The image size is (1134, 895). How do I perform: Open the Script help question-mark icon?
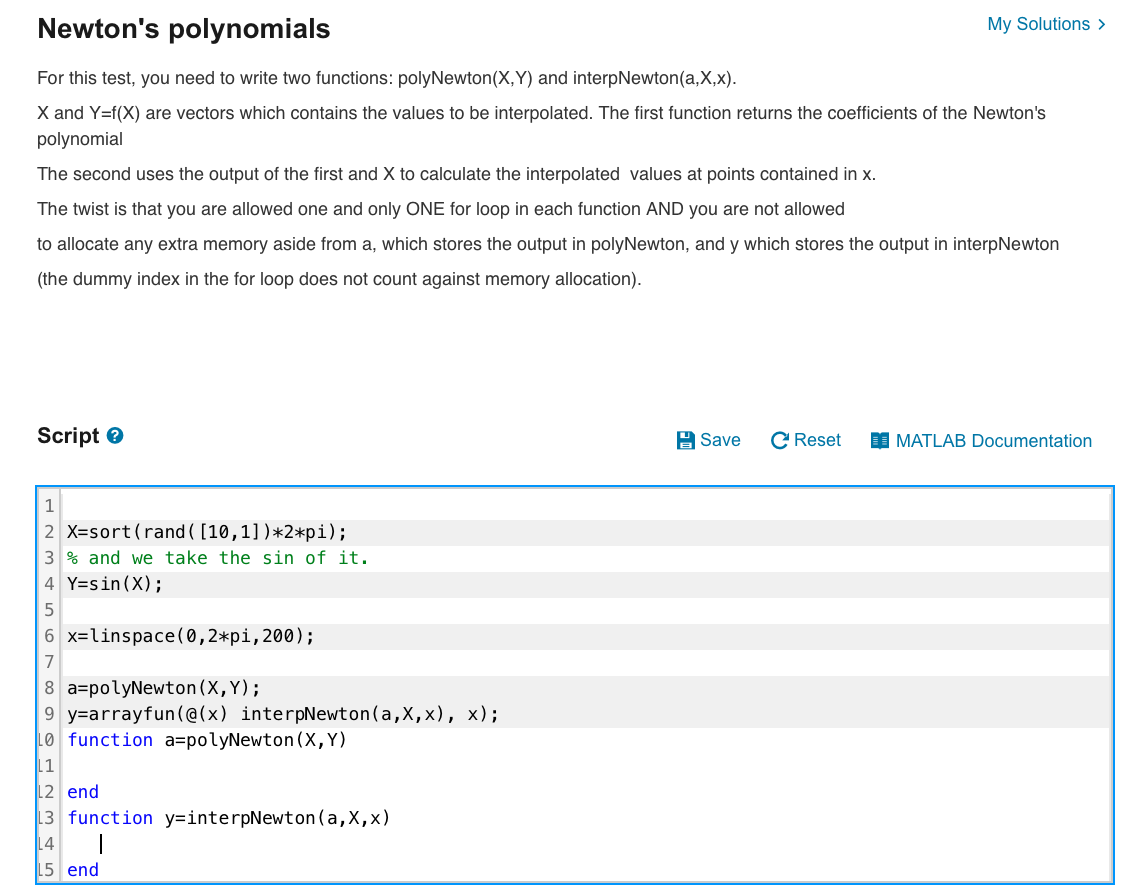click(x=115, y=434)
